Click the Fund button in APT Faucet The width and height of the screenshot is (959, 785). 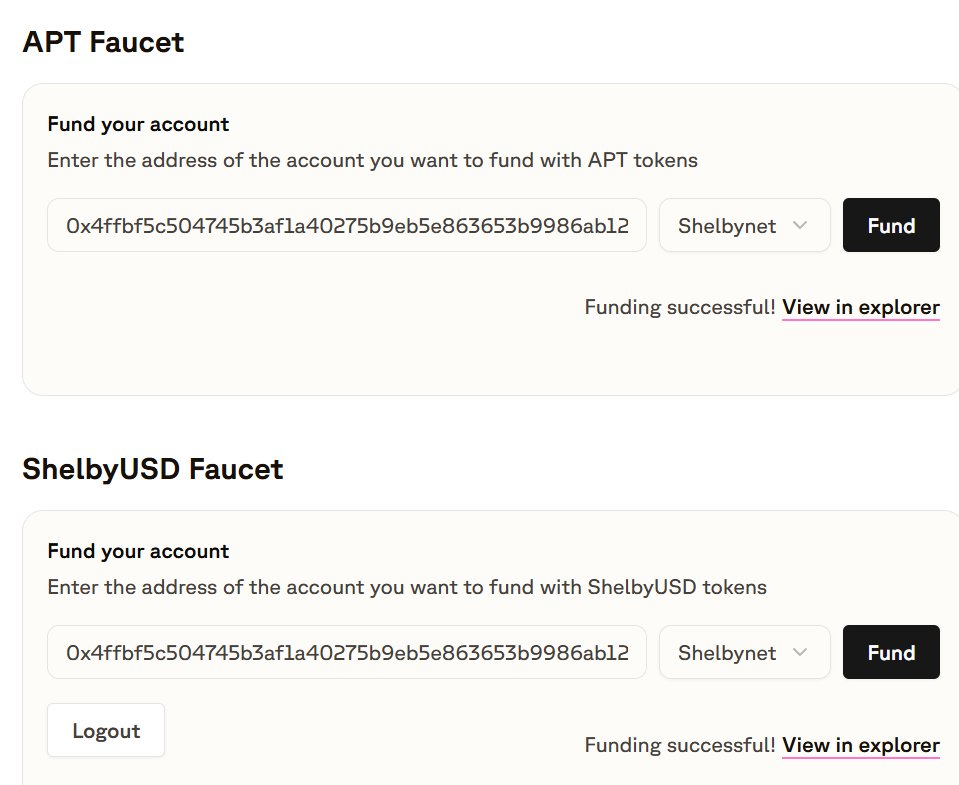click(891, 225)
